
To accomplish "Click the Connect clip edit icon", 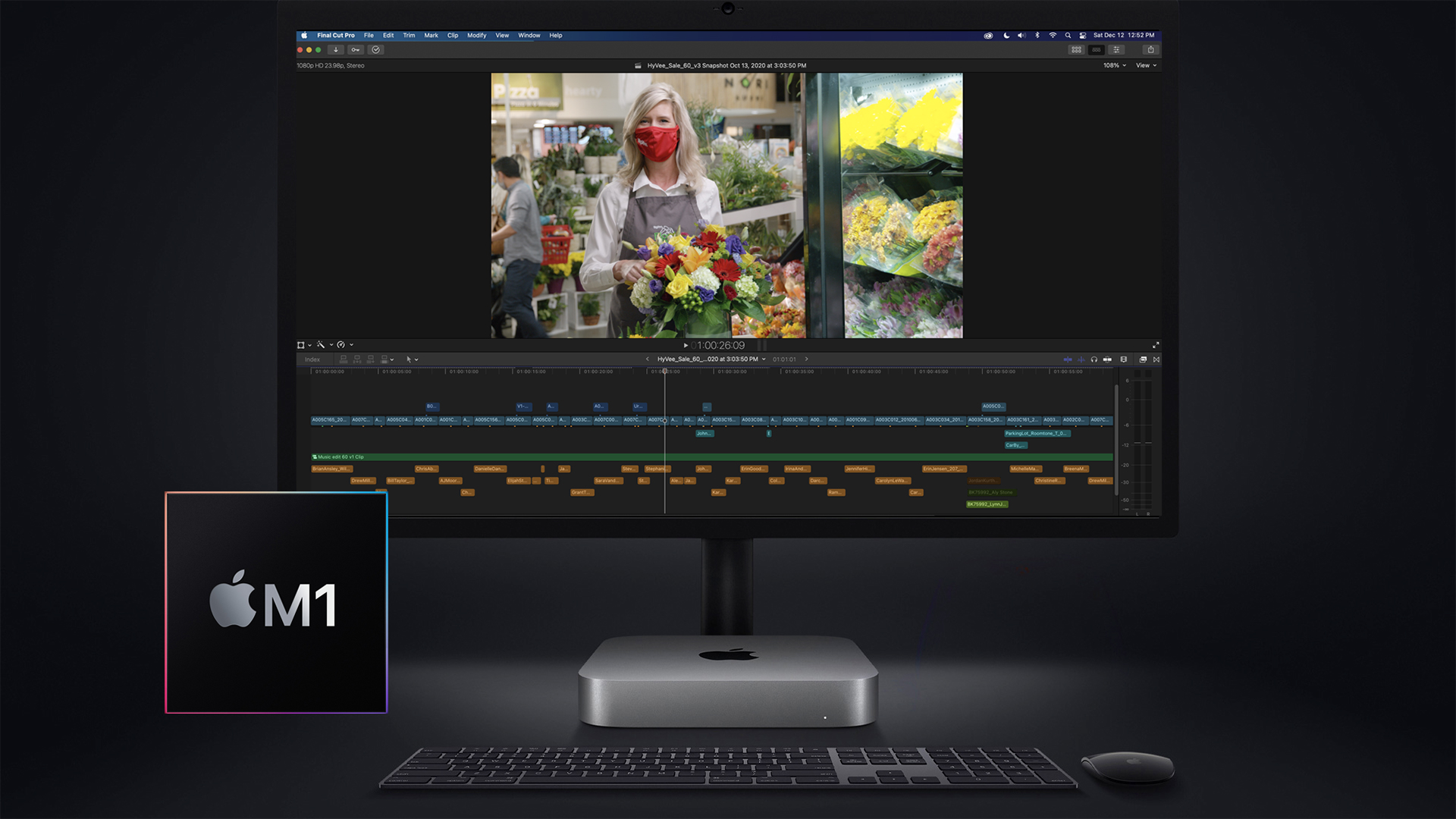I will 344,359.
